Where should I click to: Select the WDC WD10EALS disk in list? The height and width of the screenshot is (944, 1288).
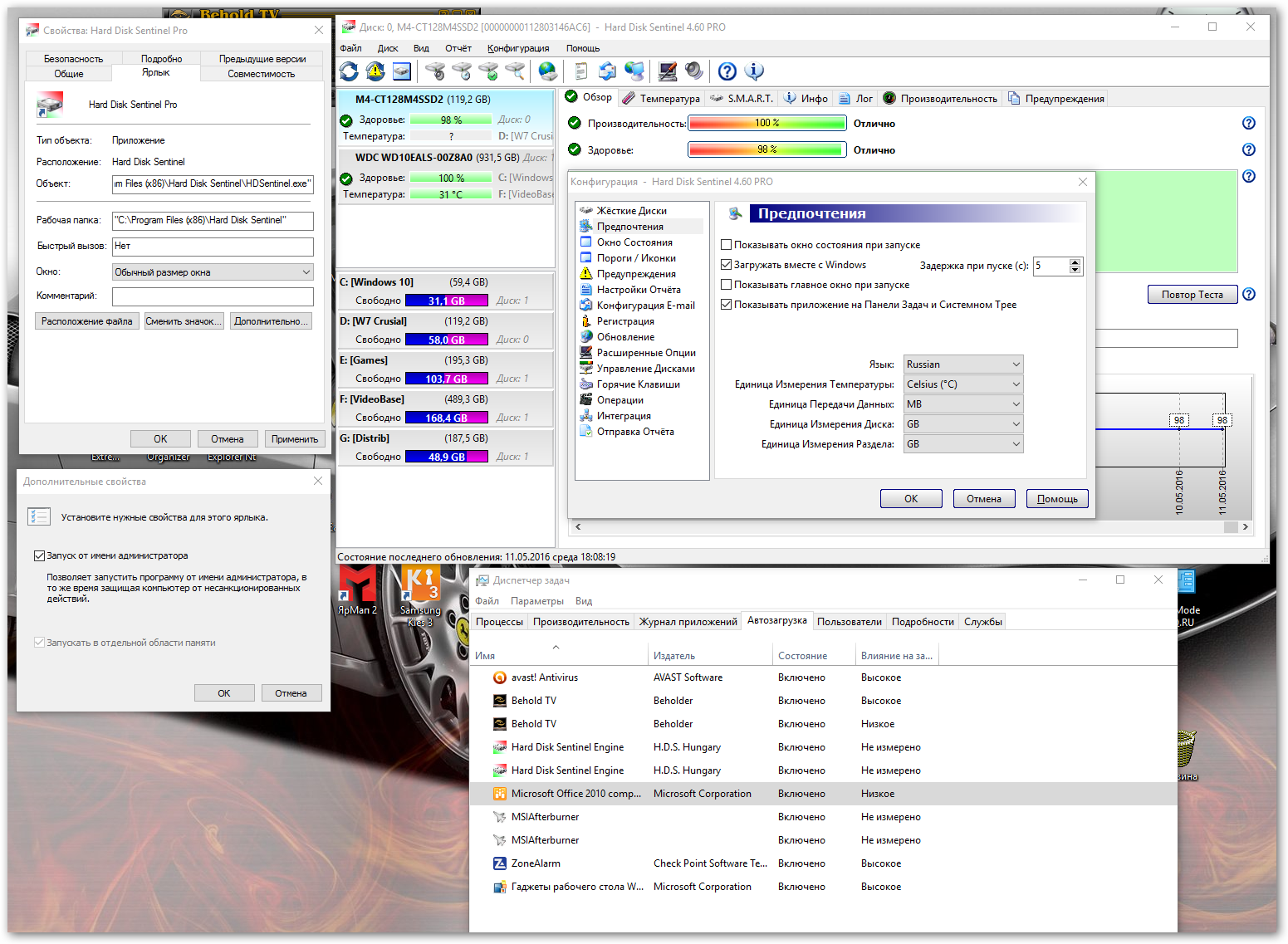click(x=446, y=175)
